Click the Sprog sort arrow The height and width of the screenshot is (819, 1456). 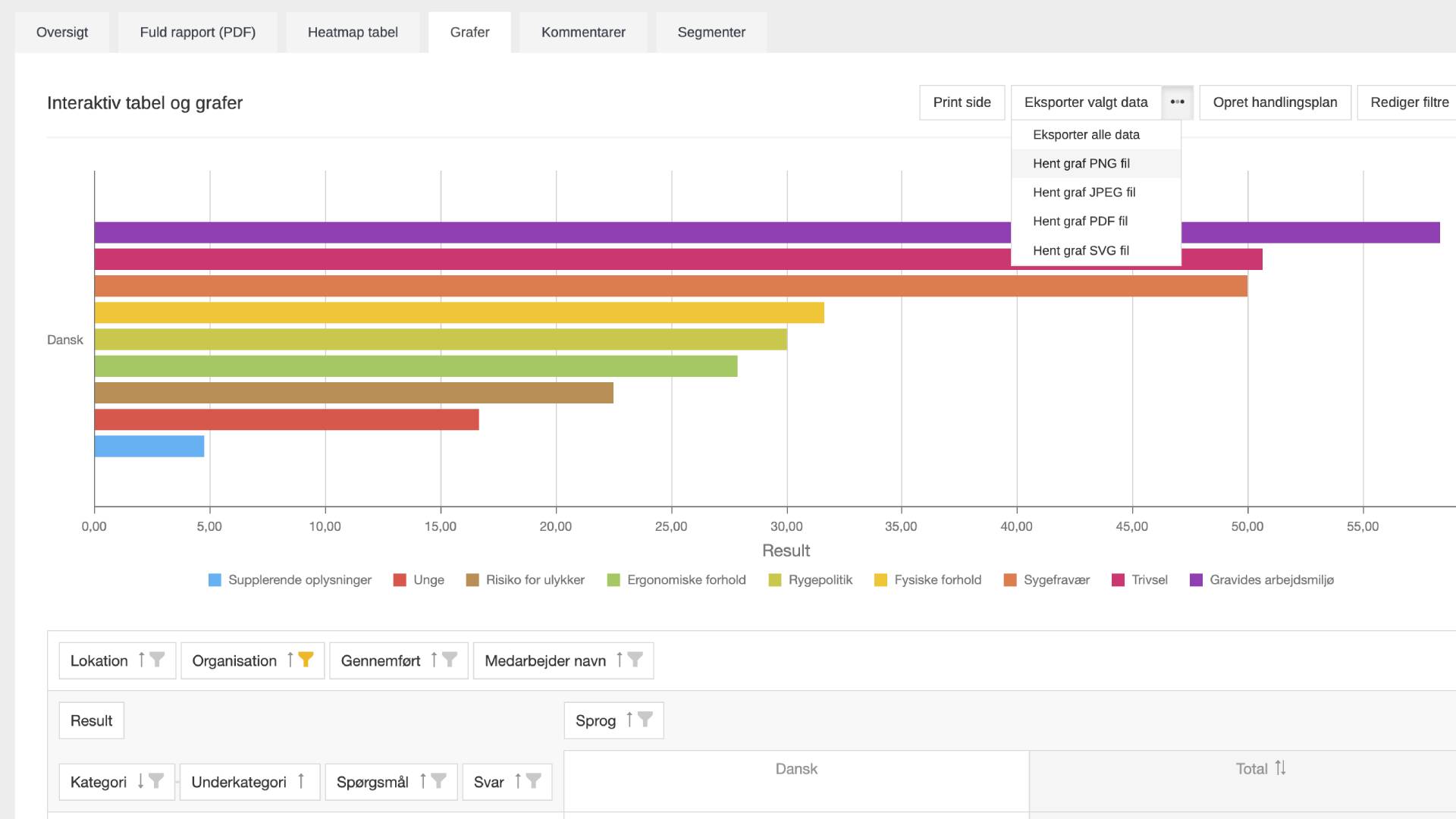629,720
